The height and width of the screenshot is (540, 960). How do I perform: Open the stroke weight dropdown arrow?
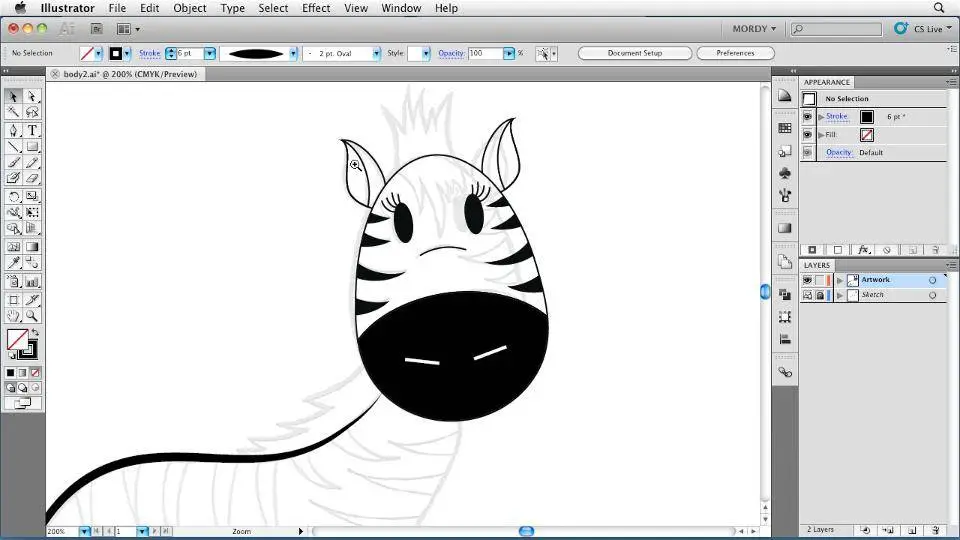(210, 53)
